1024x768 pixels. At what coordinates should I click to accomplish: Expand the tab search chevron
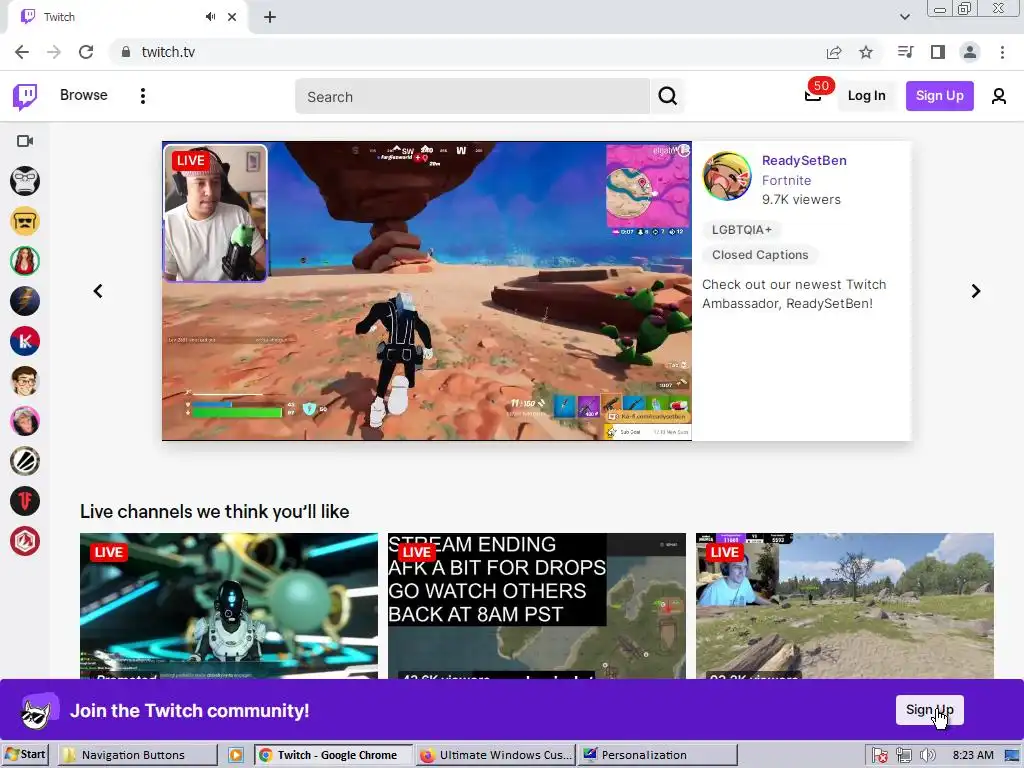point(904,17)
